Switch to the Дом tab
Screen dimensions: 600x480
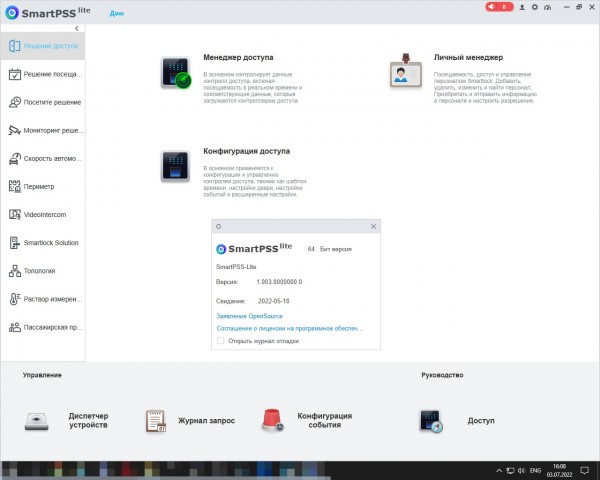117,13
